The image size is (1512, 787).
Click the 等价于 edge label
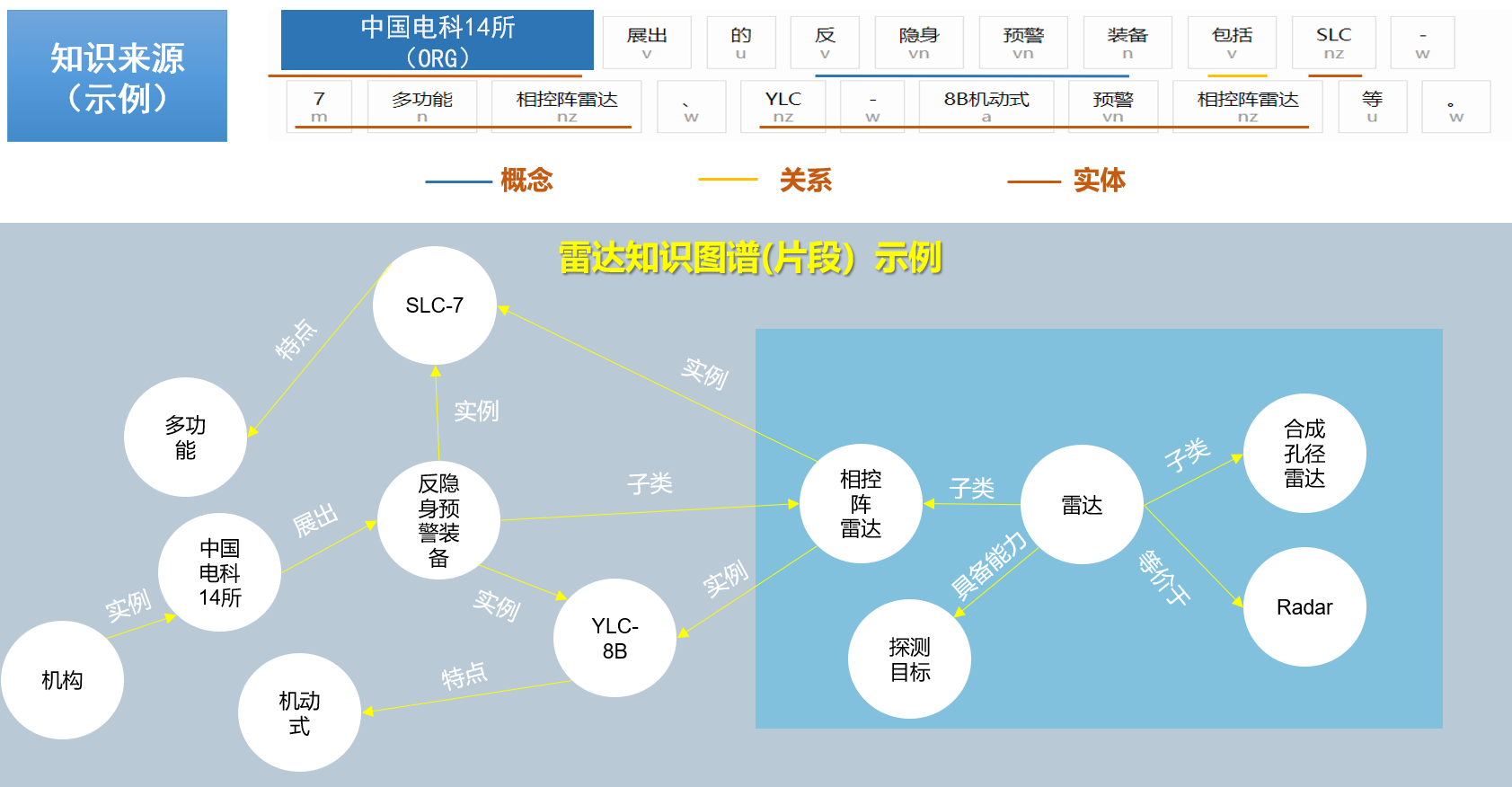(1164, 578)
